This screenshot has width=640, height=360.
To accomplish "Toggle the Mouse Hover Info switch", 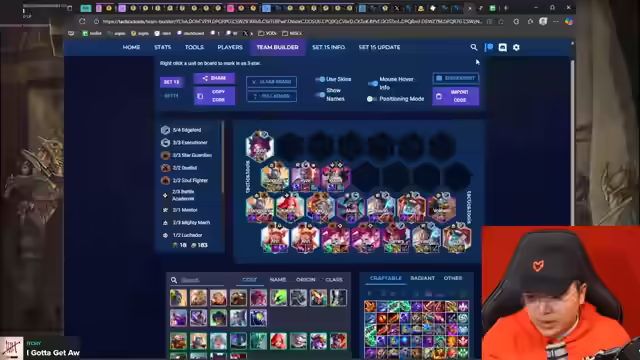I will 373,83.
